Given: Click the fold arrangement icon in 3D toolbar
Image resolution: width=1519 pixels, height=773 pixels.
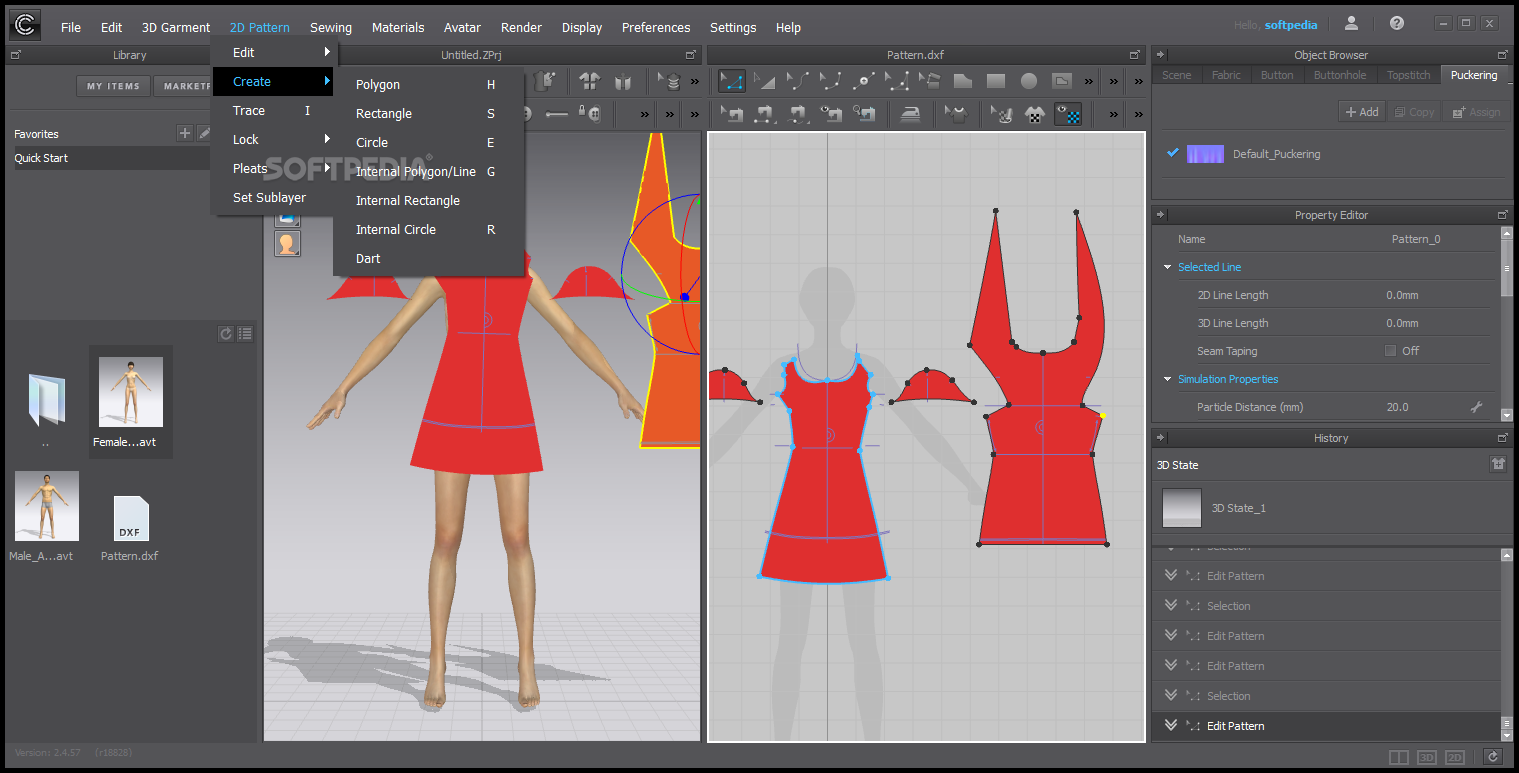Looking at the screenshot, I should click(x=623, y=81).
